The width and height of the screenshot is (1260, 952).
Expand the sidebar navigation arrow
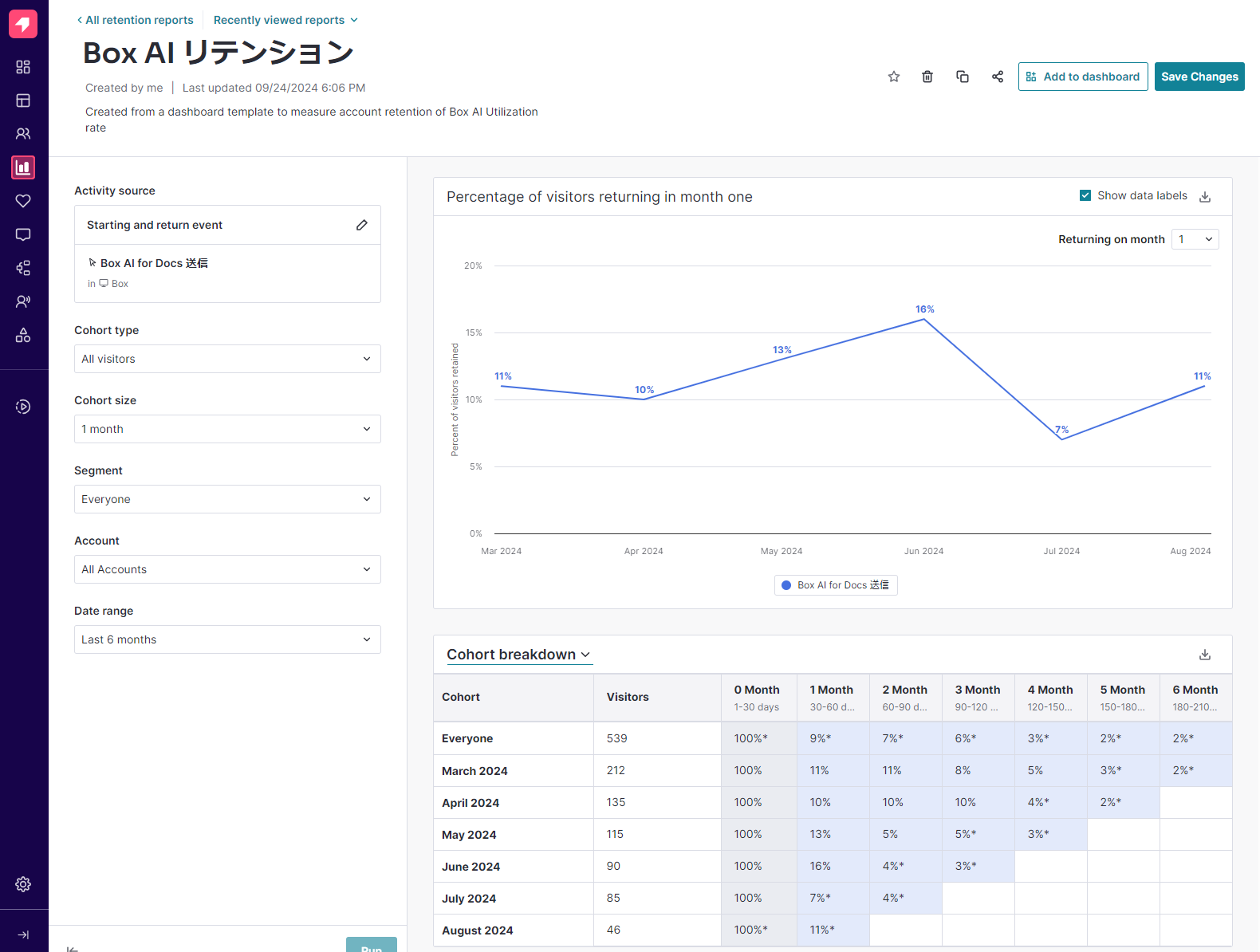point(23,935)
